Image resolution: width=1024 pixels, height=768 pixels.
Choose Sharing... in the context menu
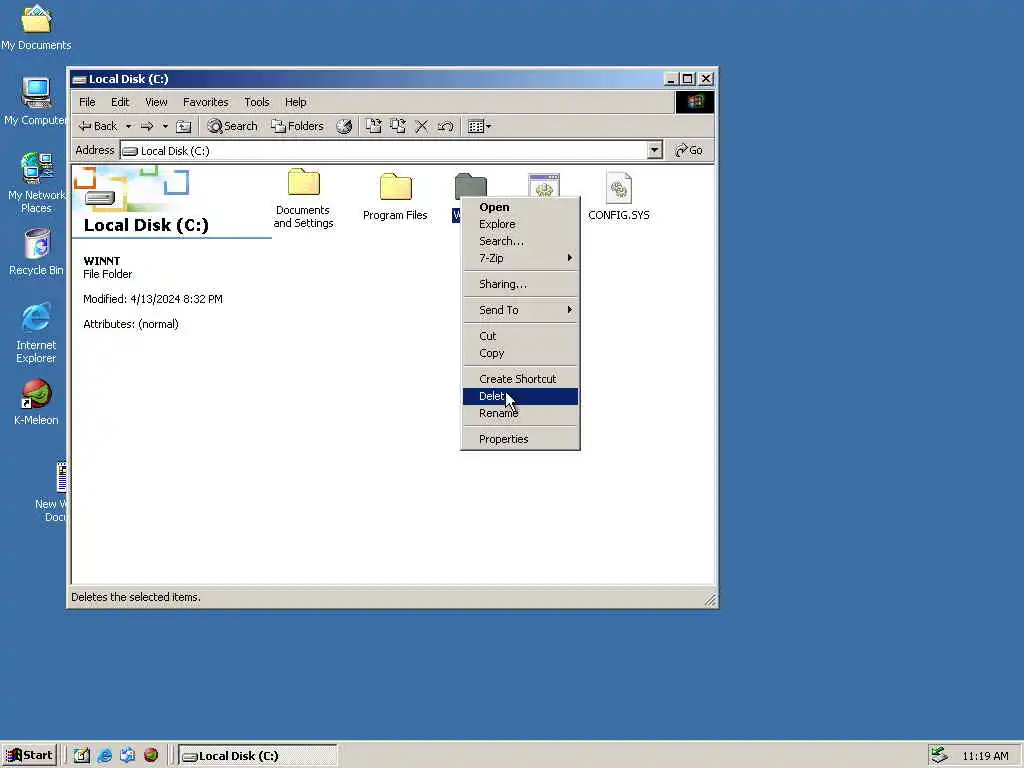520,284
